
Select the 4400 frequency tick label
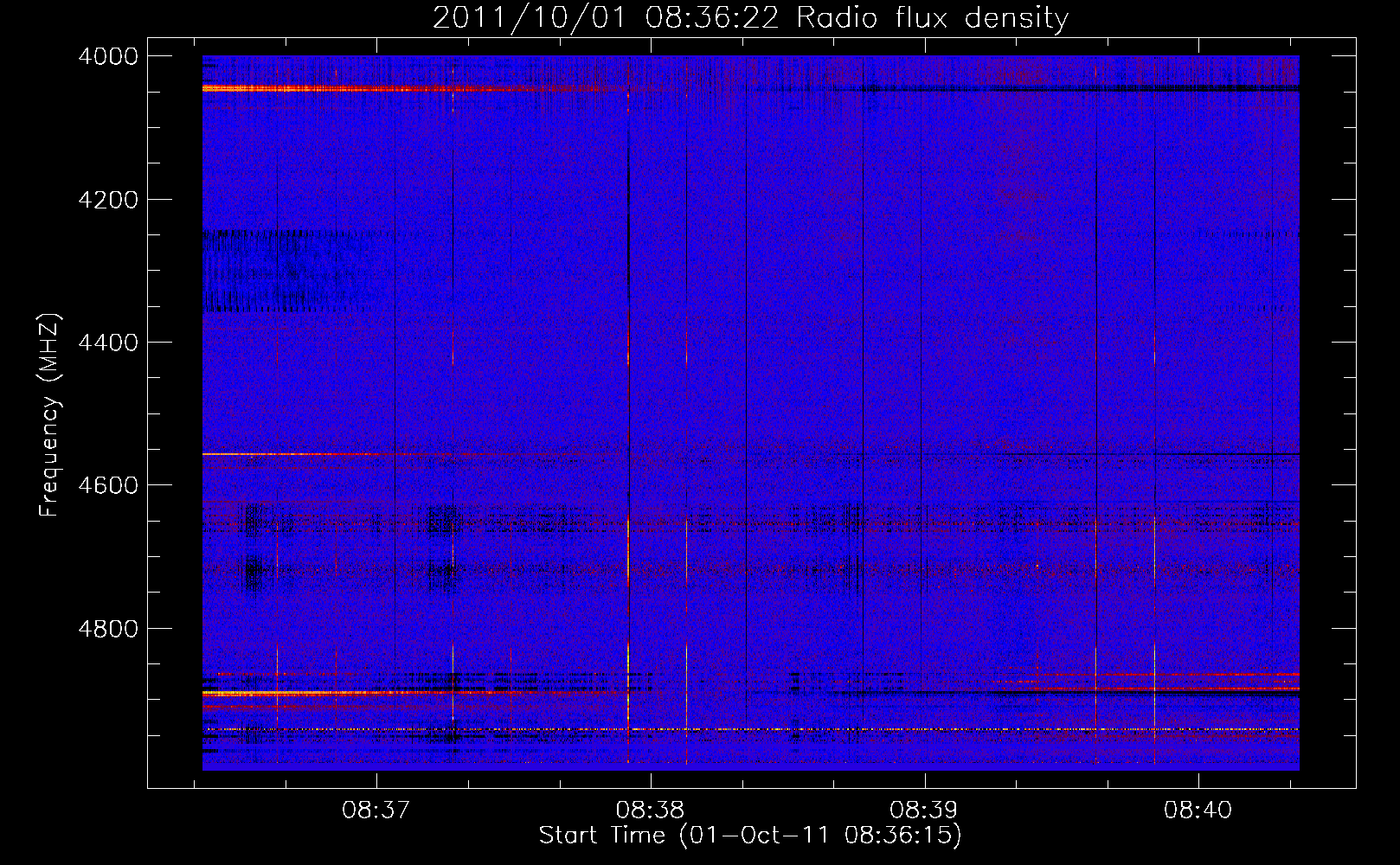point(108,343)
